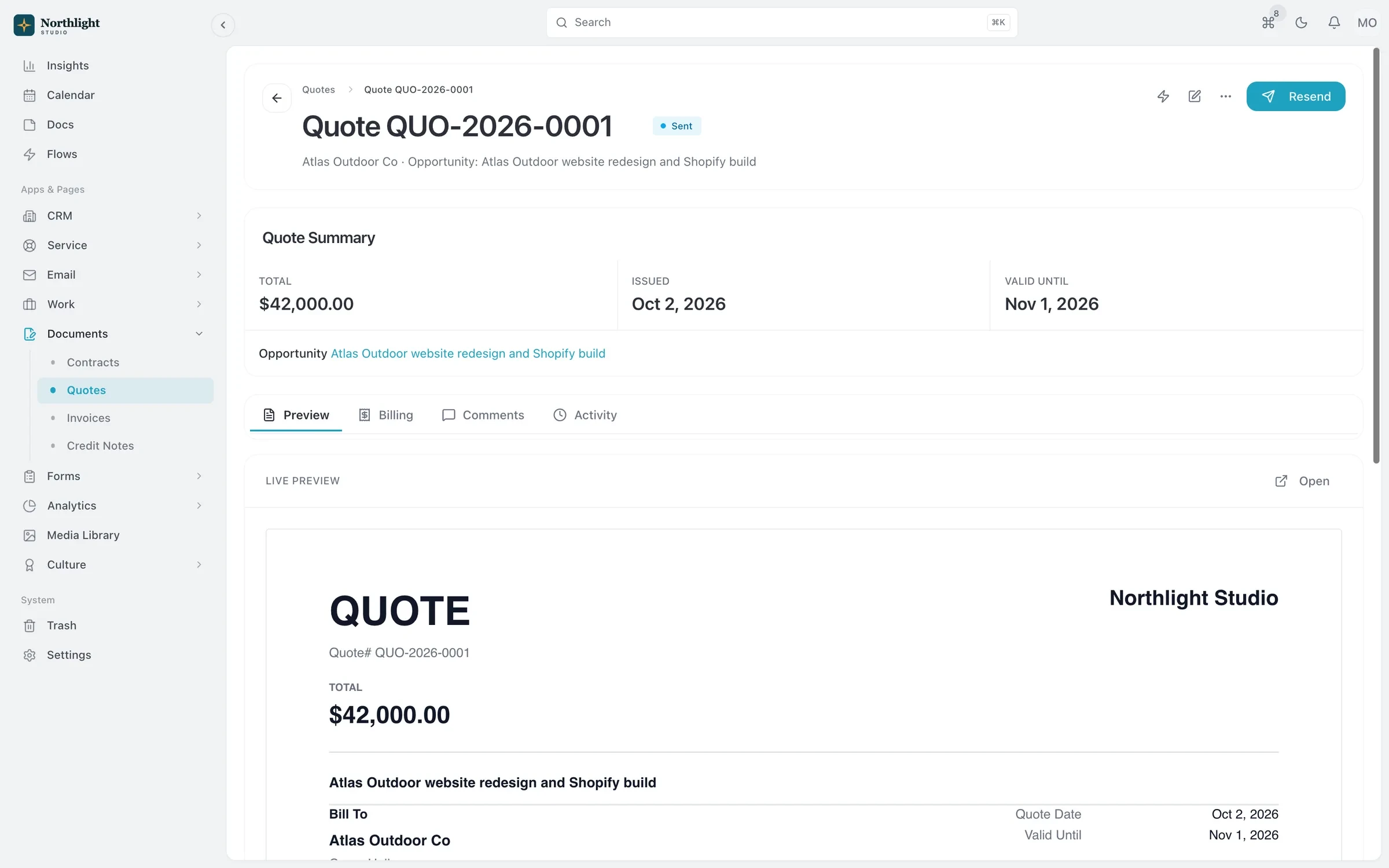Open the command shortcuts icon with badge 8
1389x868 pixels.
pyautogui.click(x=1268, y=23)
